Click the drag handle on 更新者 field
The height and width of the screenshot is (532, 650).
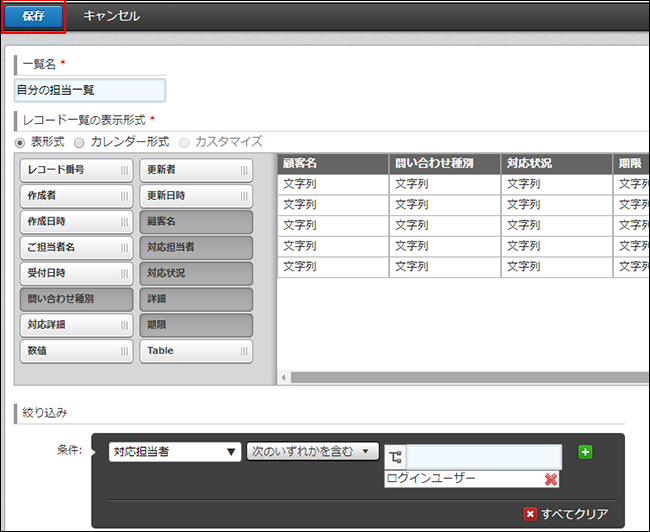[x=244, y=170]
